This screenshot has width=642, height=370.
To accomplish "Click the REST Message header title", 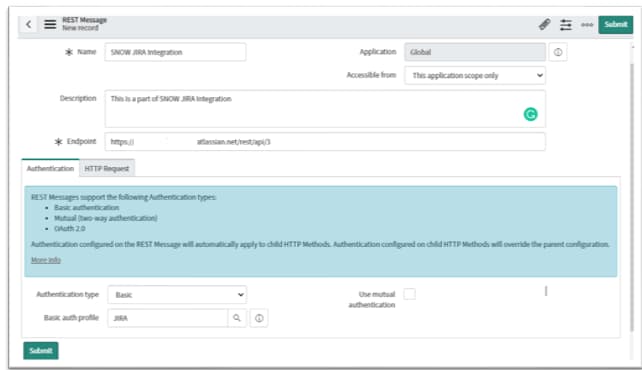I will point(84,20).
